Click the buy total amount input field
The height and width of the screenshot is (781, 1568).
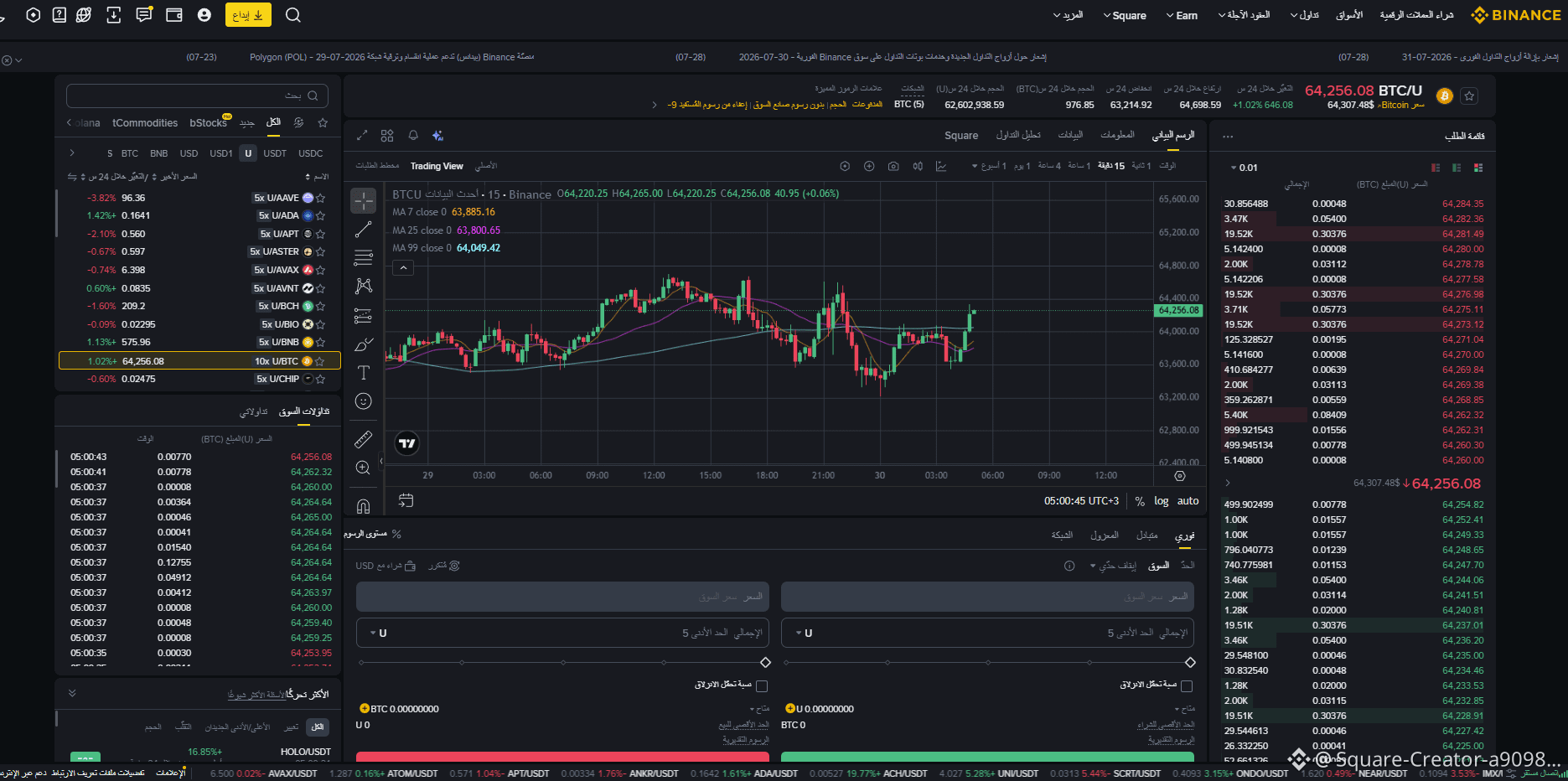987,634
